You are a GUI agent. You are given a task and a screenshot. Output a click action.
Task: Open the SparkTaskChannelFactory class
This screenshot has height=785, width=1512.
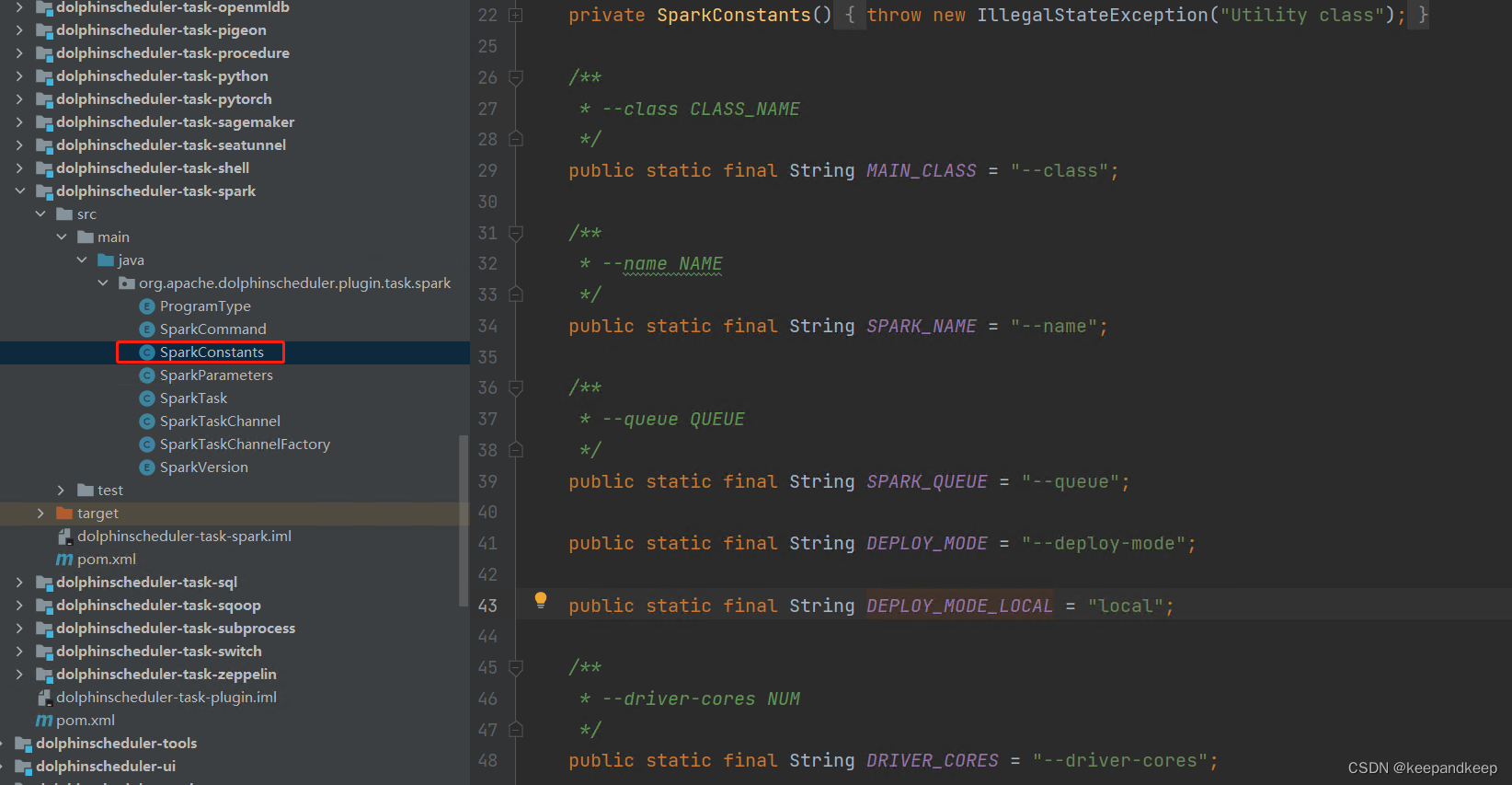tap(245, 444)
